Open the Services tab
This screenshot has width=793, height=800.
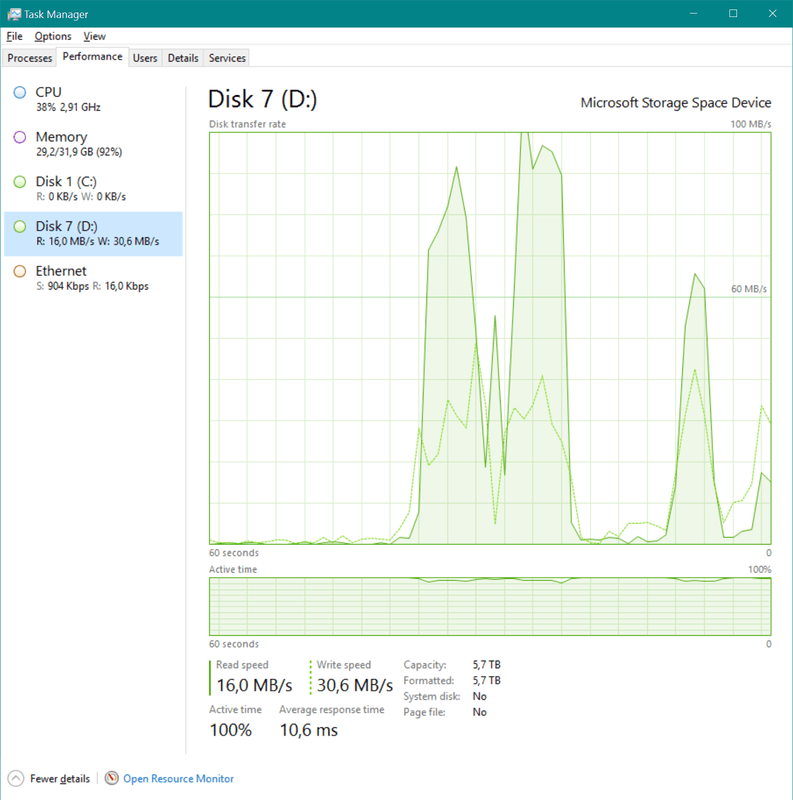(227, 58)
